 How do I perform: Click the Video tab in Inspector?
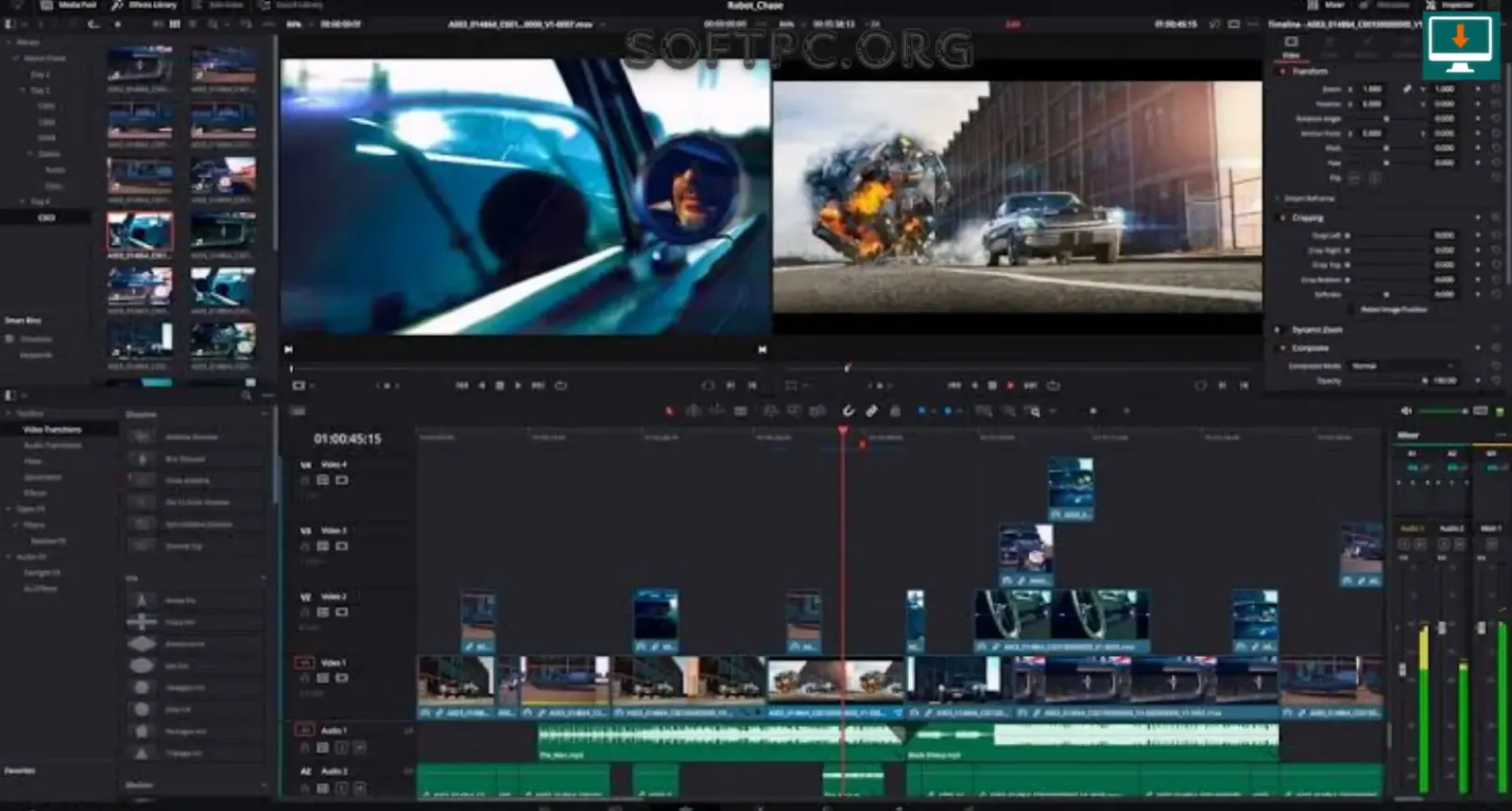[1291, 47]
